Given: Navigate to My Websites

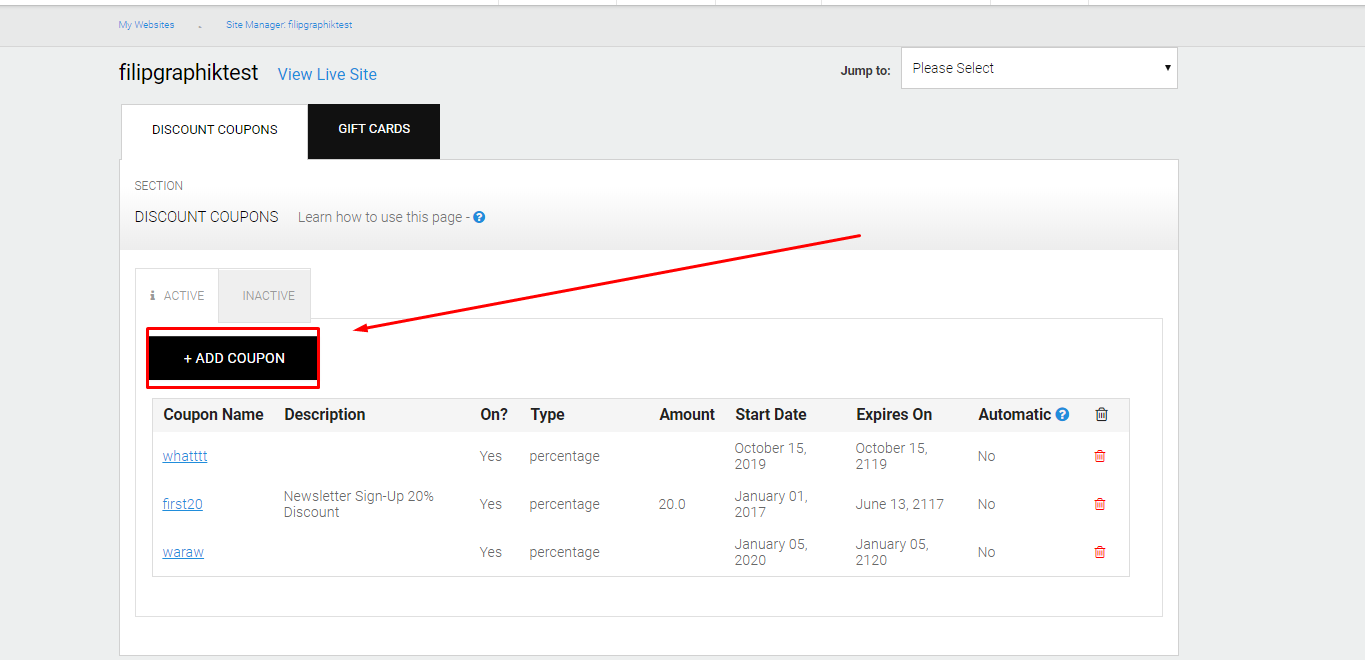Looking at the screenshot, I should click(146, 24).
